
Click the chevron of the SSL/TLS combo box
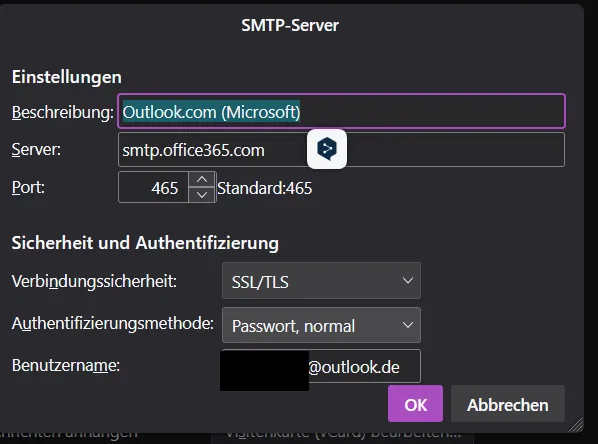[x=408, y=281]
